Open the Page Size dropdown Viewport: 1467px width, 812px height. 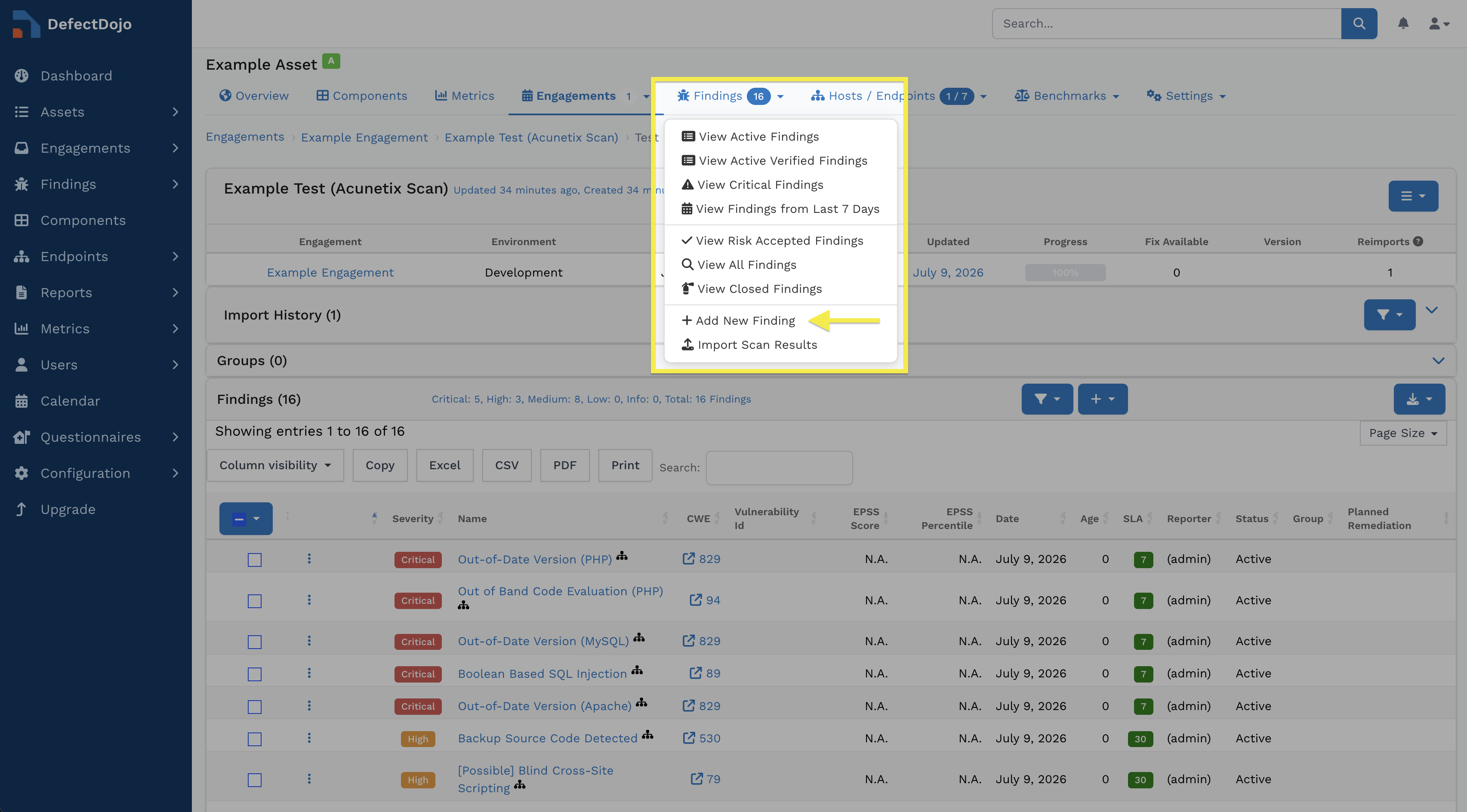(1403, 433)
